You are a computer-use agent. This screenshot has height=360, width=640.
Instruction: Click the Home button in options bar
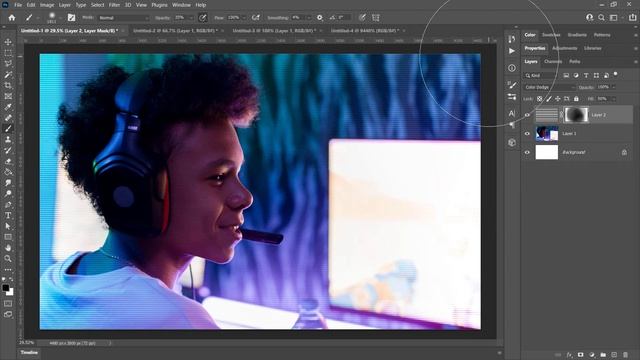(12, 18)
